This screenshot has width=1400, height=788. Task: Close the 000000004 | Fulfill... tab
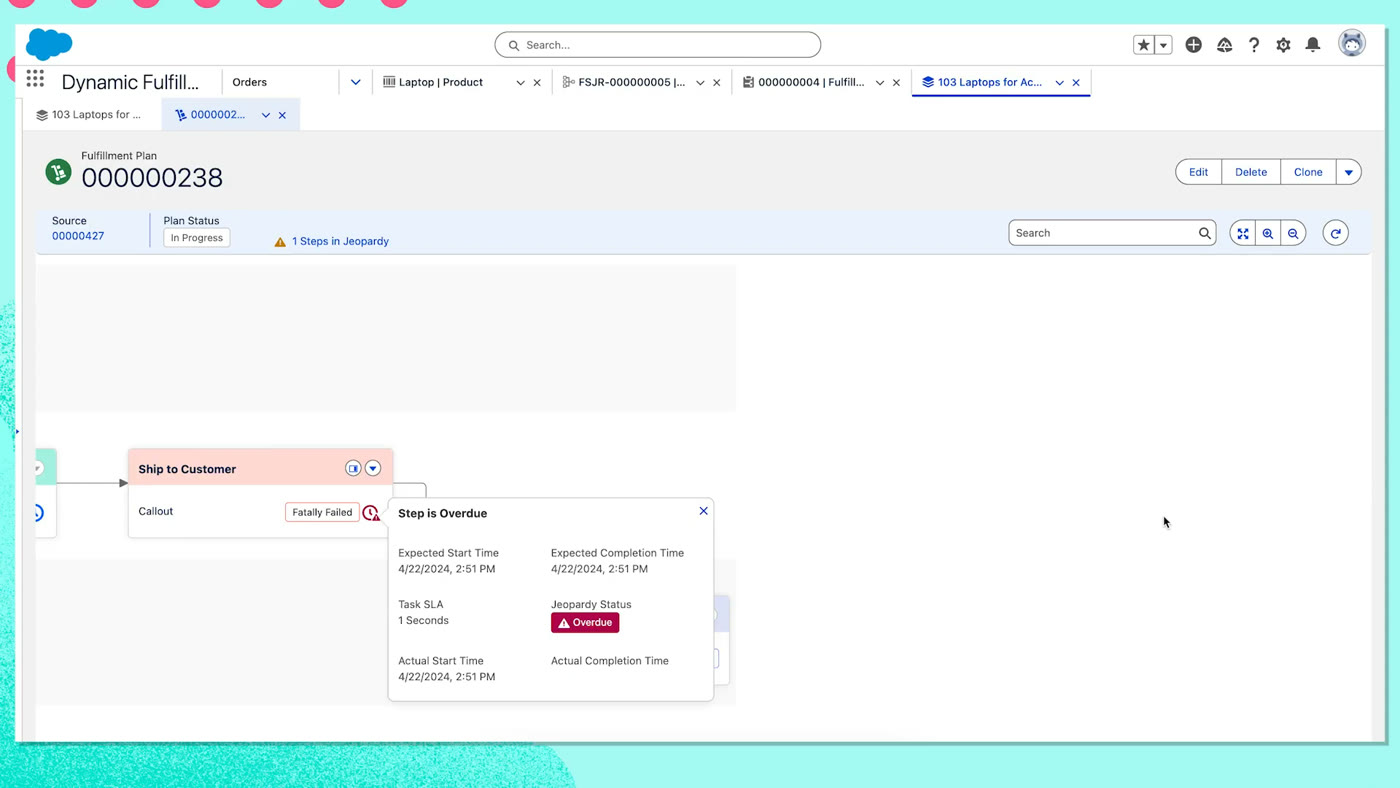pyautogui.click(x=896, y=83)
